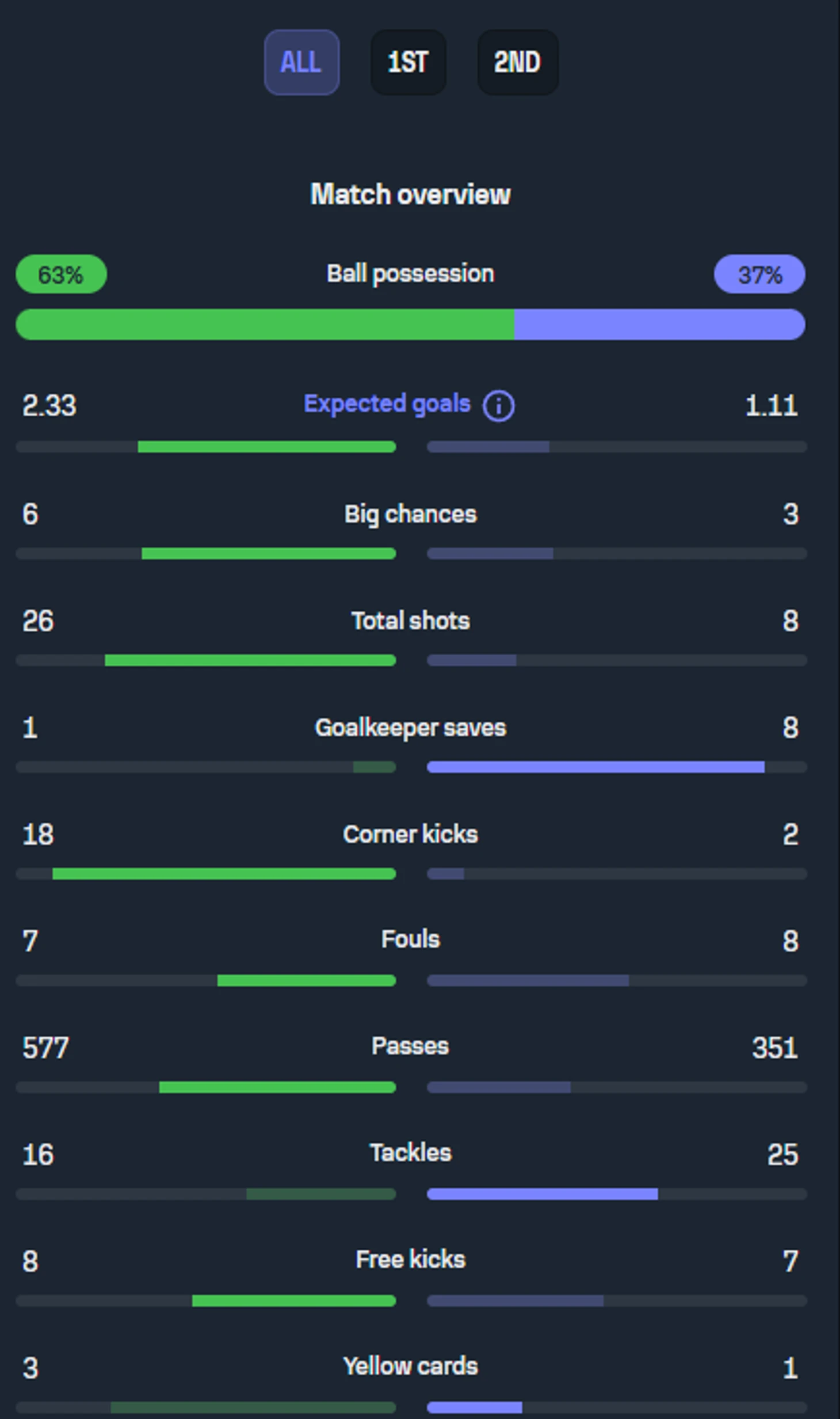Open the Expected goals link
The width and height of the screenshot is (840, 1419).
[x=387, y=404]
